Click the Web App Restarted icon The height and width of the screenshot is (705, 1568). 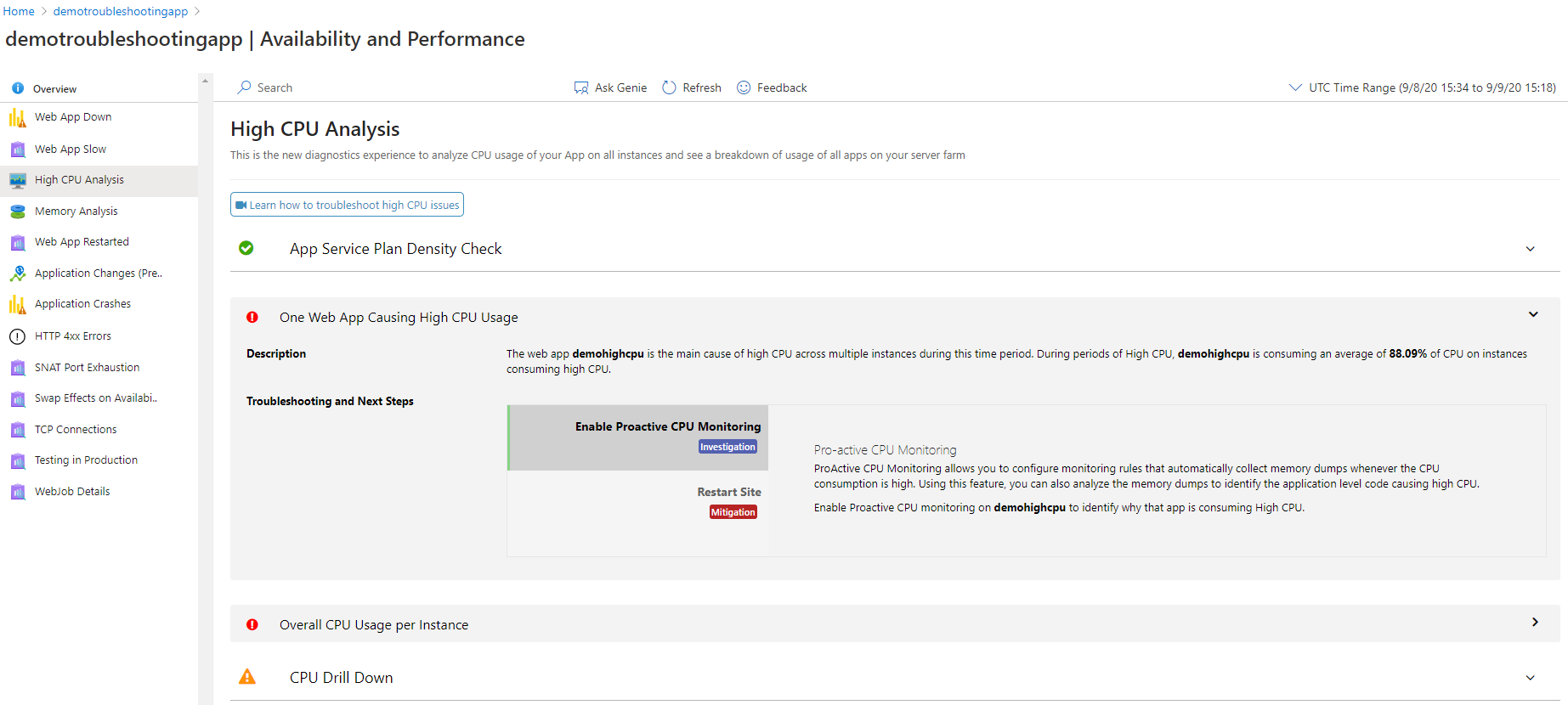coord(18,242)
